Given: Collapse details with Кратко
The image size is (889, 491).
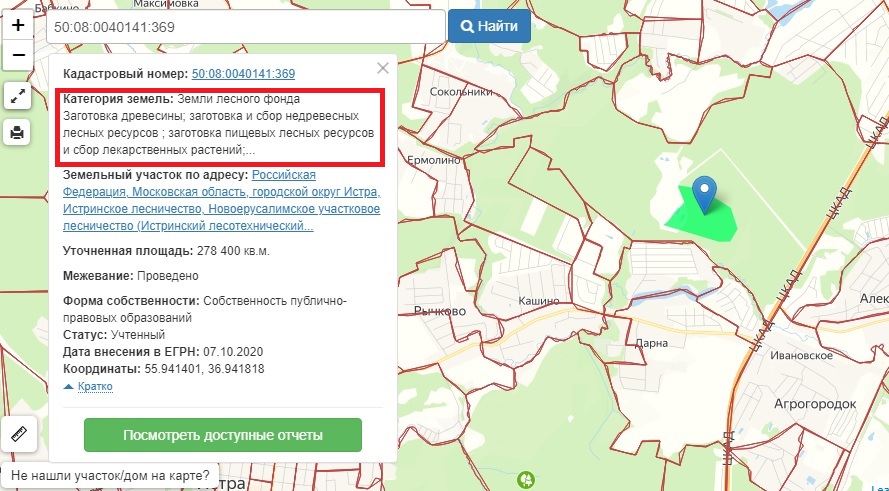Looking at the screenshot, I should tap(88, 386).
